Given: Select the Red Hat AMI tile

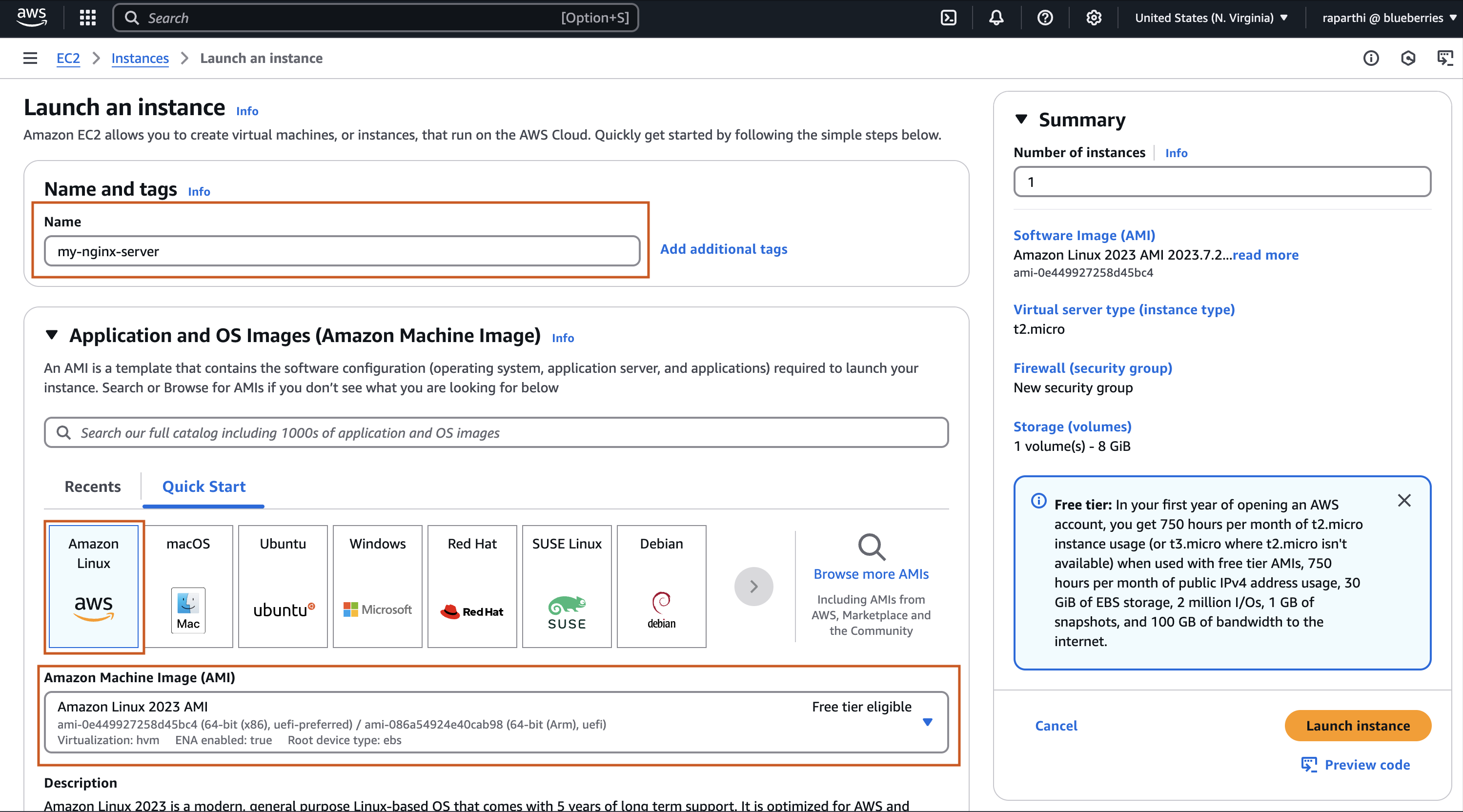Looking at the screenshot, I should point(472,586).
